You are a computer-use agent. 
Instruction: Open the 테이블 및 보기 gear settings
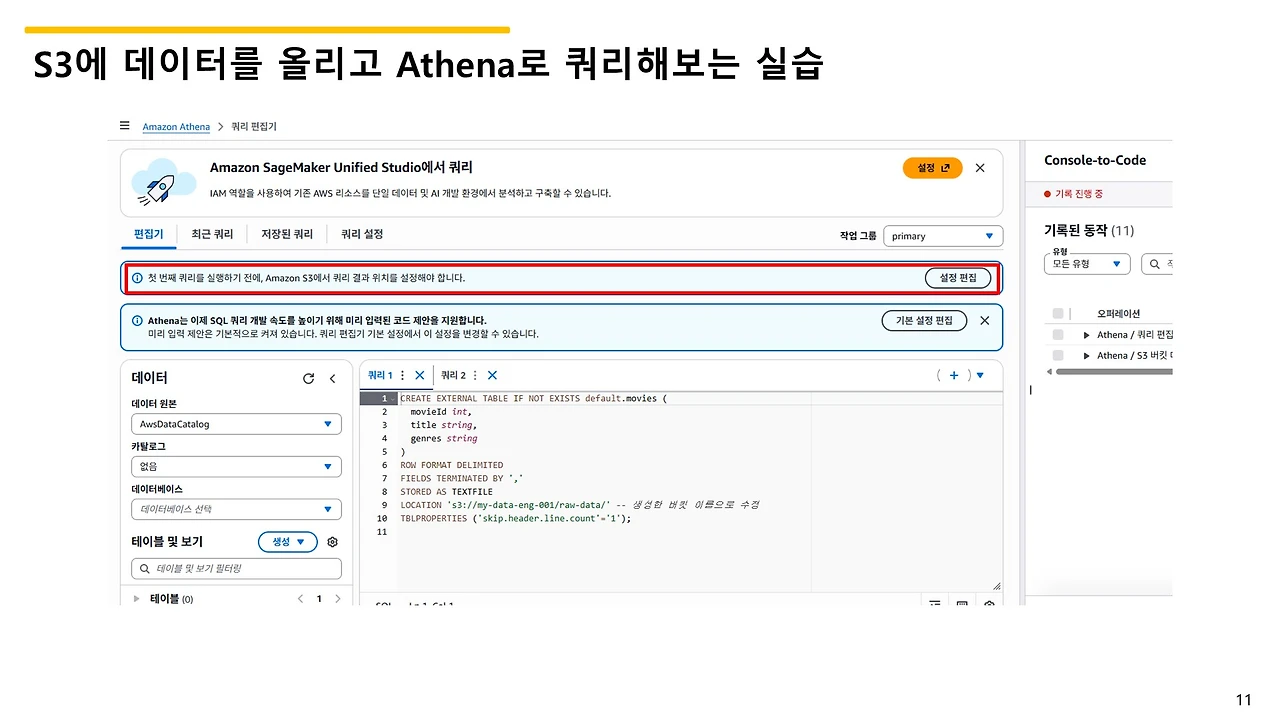tap(333, 542)
